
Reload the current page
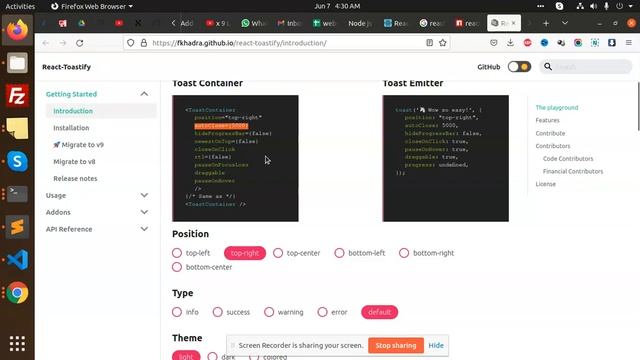click(x=80, y=43)
